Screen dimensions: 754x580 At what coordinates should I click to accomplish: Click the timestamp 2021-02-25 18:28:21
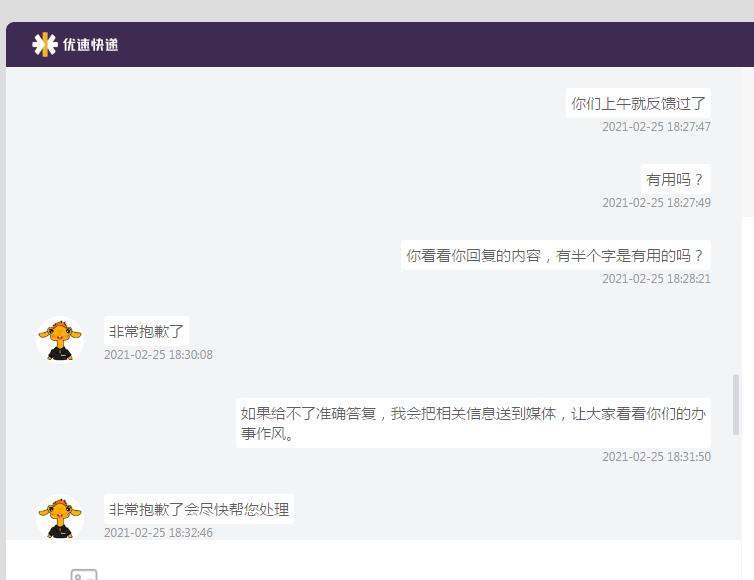pyautogui.click(x=656, y=278)
